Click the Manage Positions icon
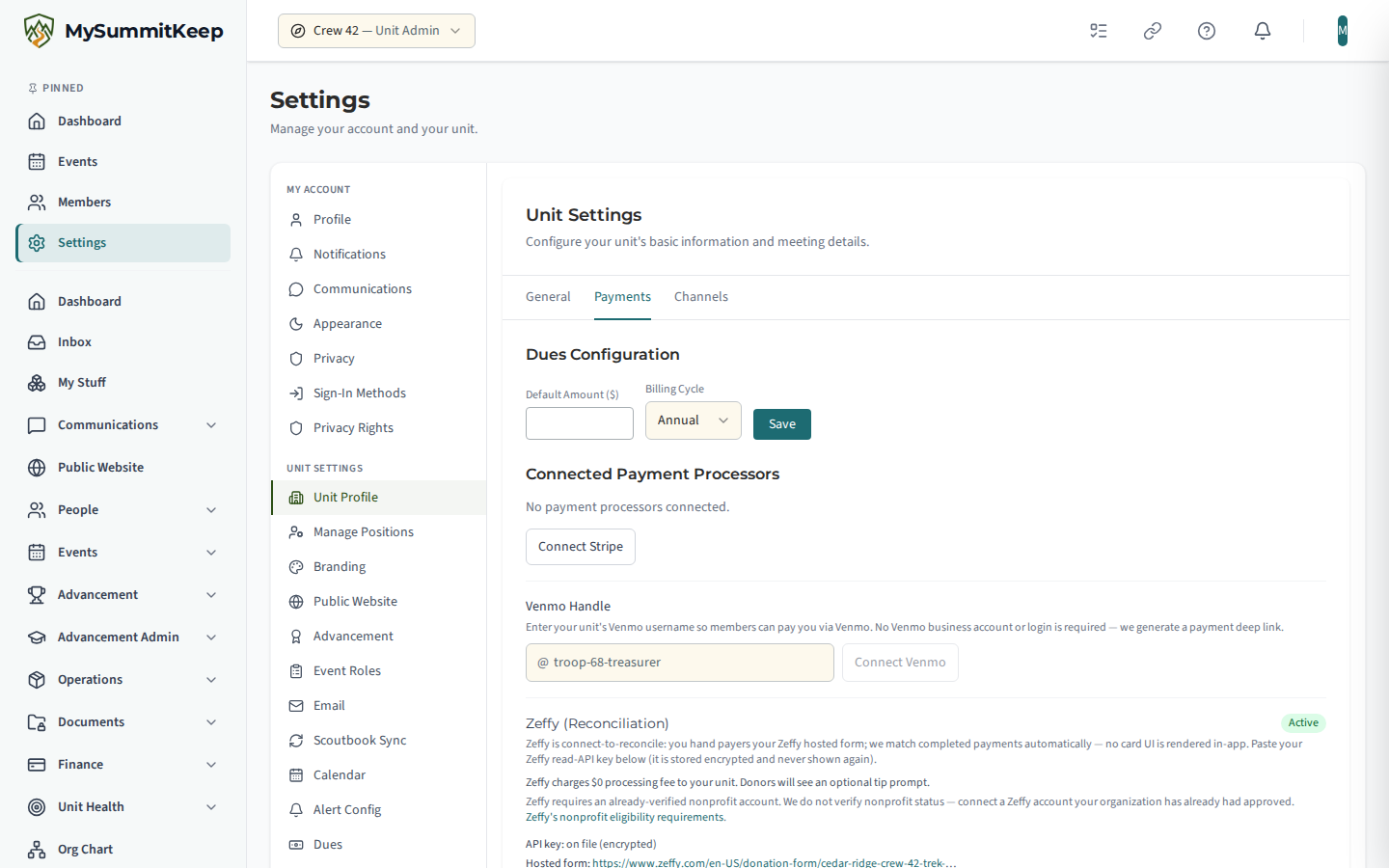 pyautogui.click(x=296, y=532)
